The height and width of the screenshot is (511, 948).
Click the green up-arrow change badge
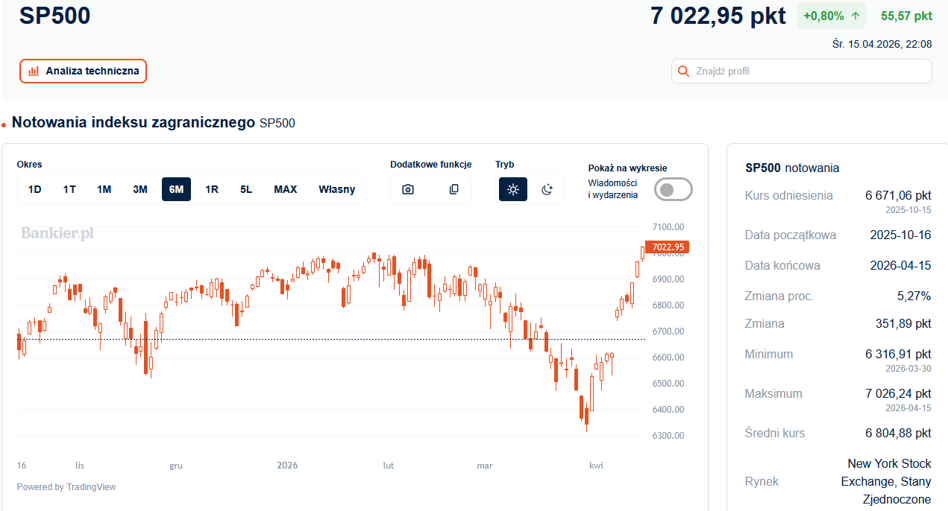tap(831, 16)
